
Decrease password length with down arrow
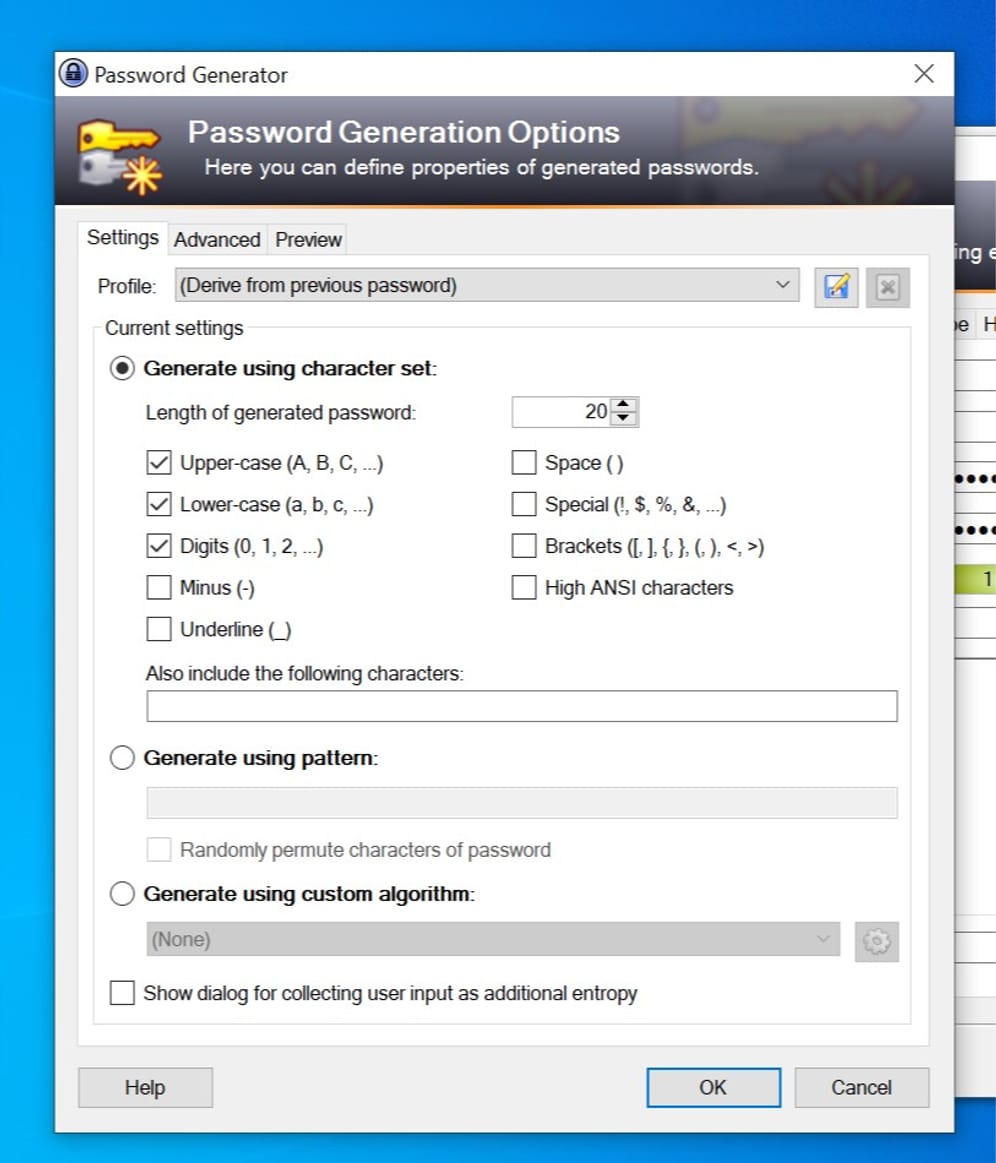(x=624, y=418)
